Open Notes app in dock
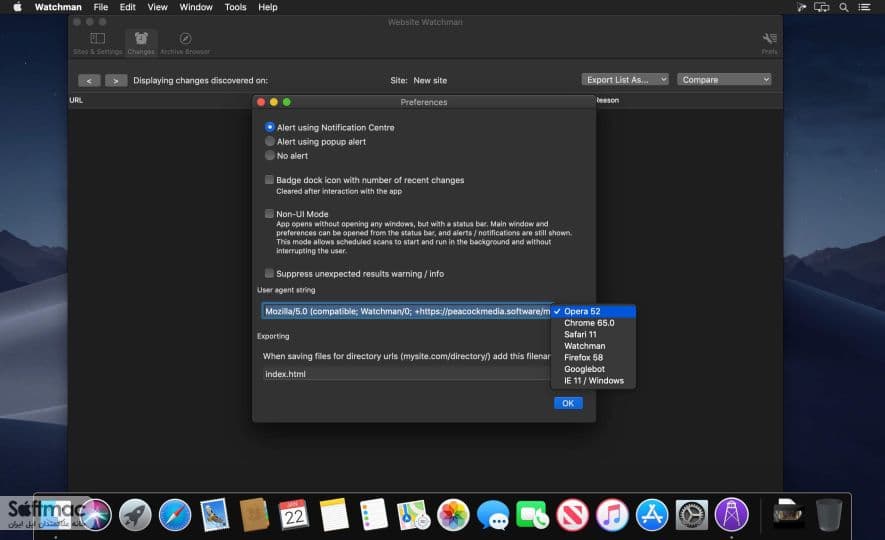Image resolution: width=885 pixels, height=540 pixels. [334, 515]
